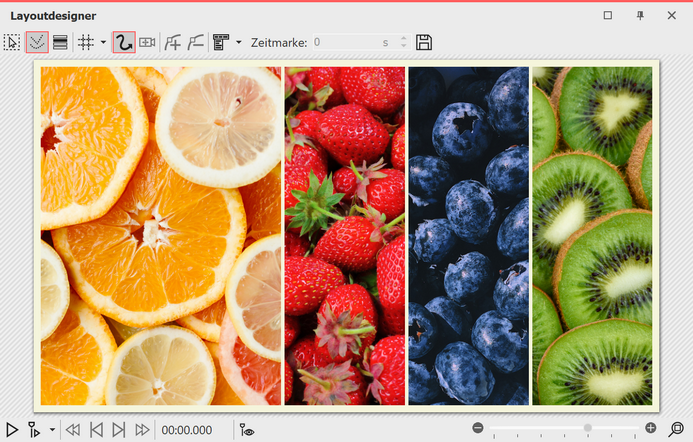Viewport: 693px width, 442px height.
Task: Toggle the motion path tool
Action: point(124,42)
